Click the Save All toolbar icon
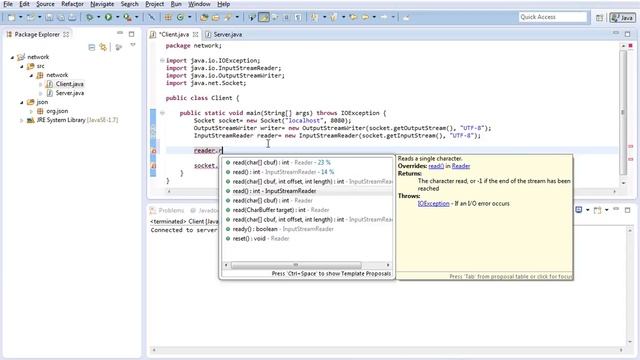 pos(61,18)
